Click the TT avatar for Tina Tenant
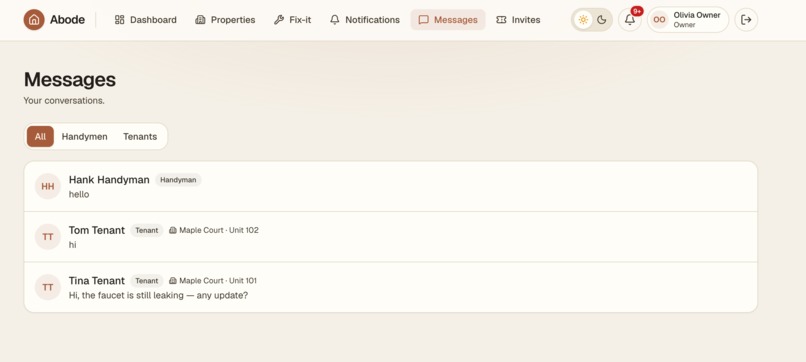806x362 pixels. click(48, 287)
